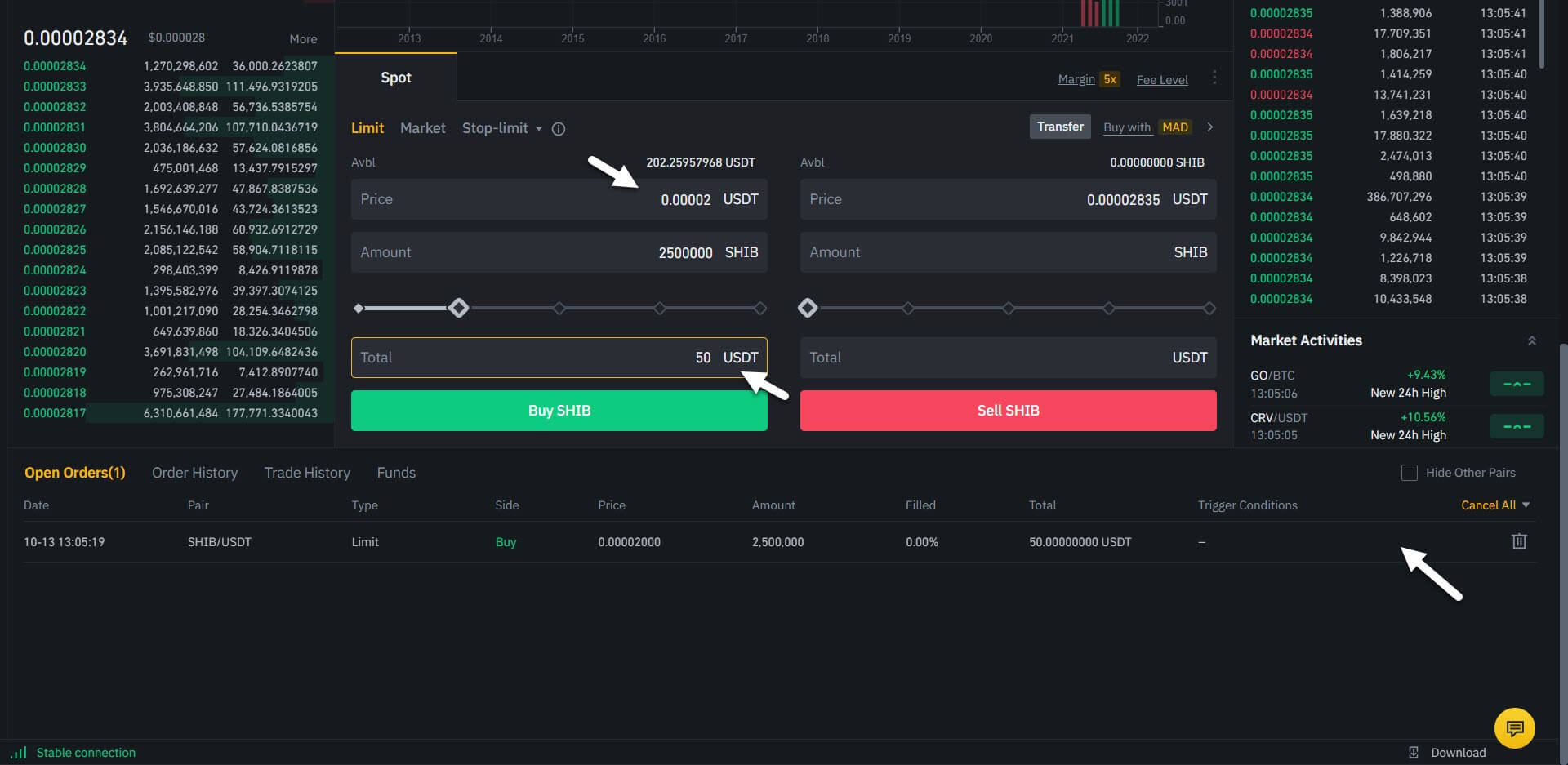Image resolution: width=1568 pixels, height=765 pixels.
Task: Focus the sell Total USDT input
Action: tap(1009, 358)
